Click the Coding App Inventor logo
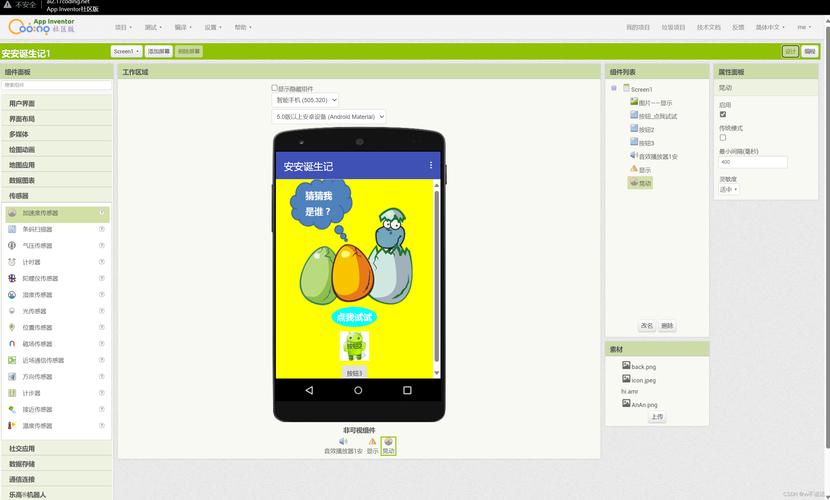The height and width of the screenshot is (500, 830). (x=41, y=26)
